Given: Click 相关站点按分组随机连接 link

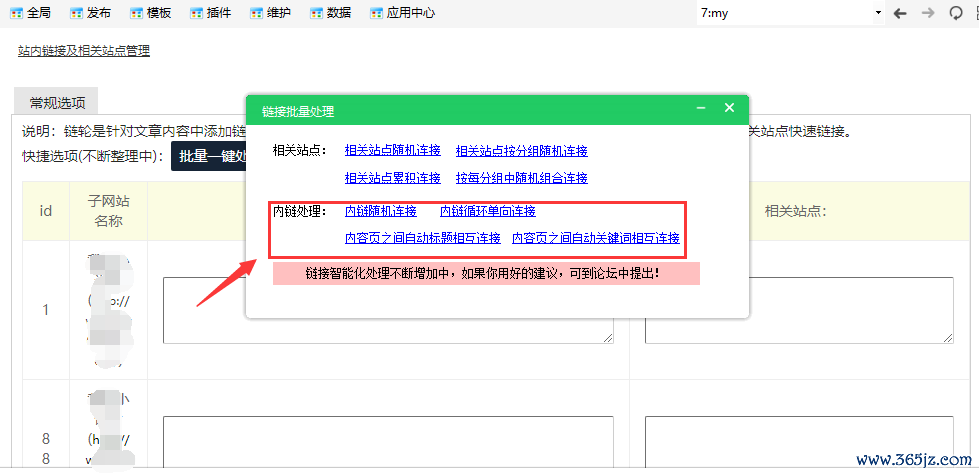Looking at the screenshot, I should click(521, 151).
